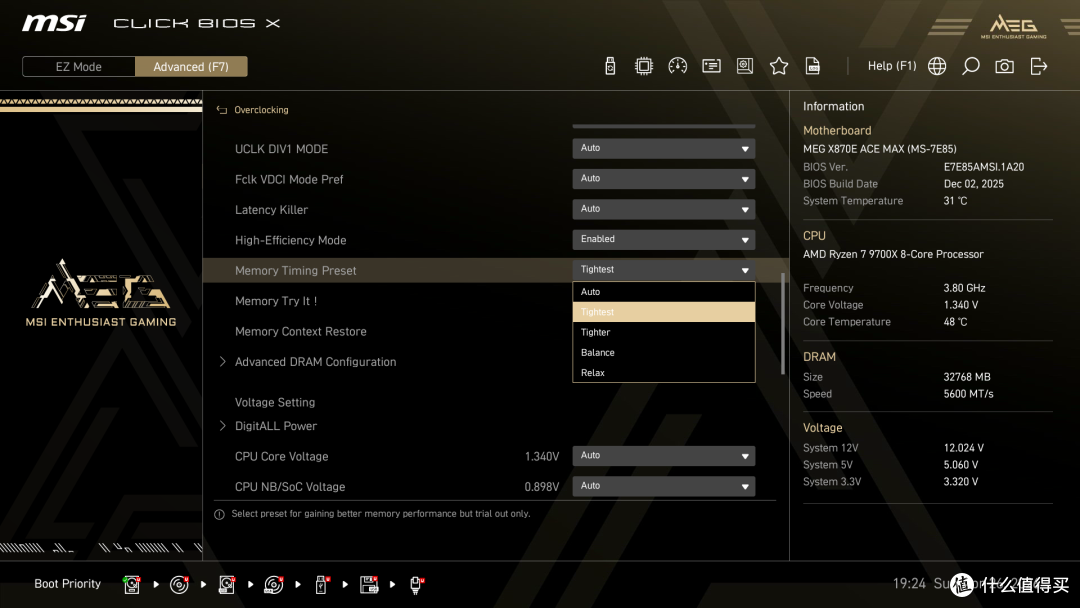Screen dimensions: 1080x608
Task: Open the log file icon
Action: [813, 66]
